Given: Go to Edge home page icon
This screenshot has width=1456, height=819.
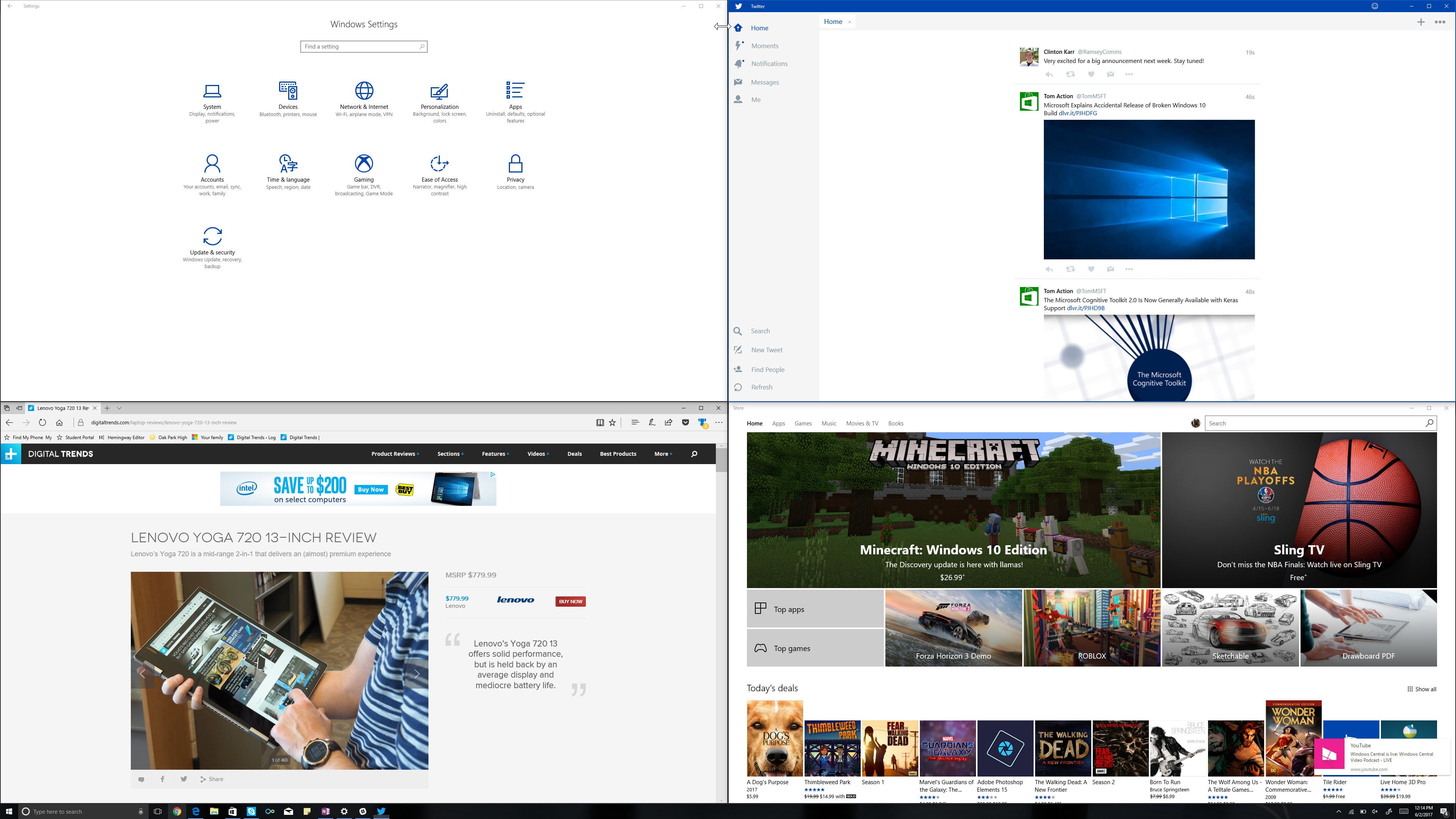Looking at the screenshot, I should pos(60,422).
